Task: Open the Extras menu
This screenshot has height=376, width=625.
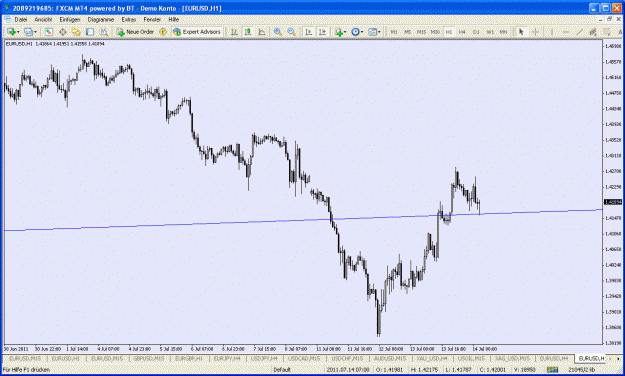Action: pos(128,19)
